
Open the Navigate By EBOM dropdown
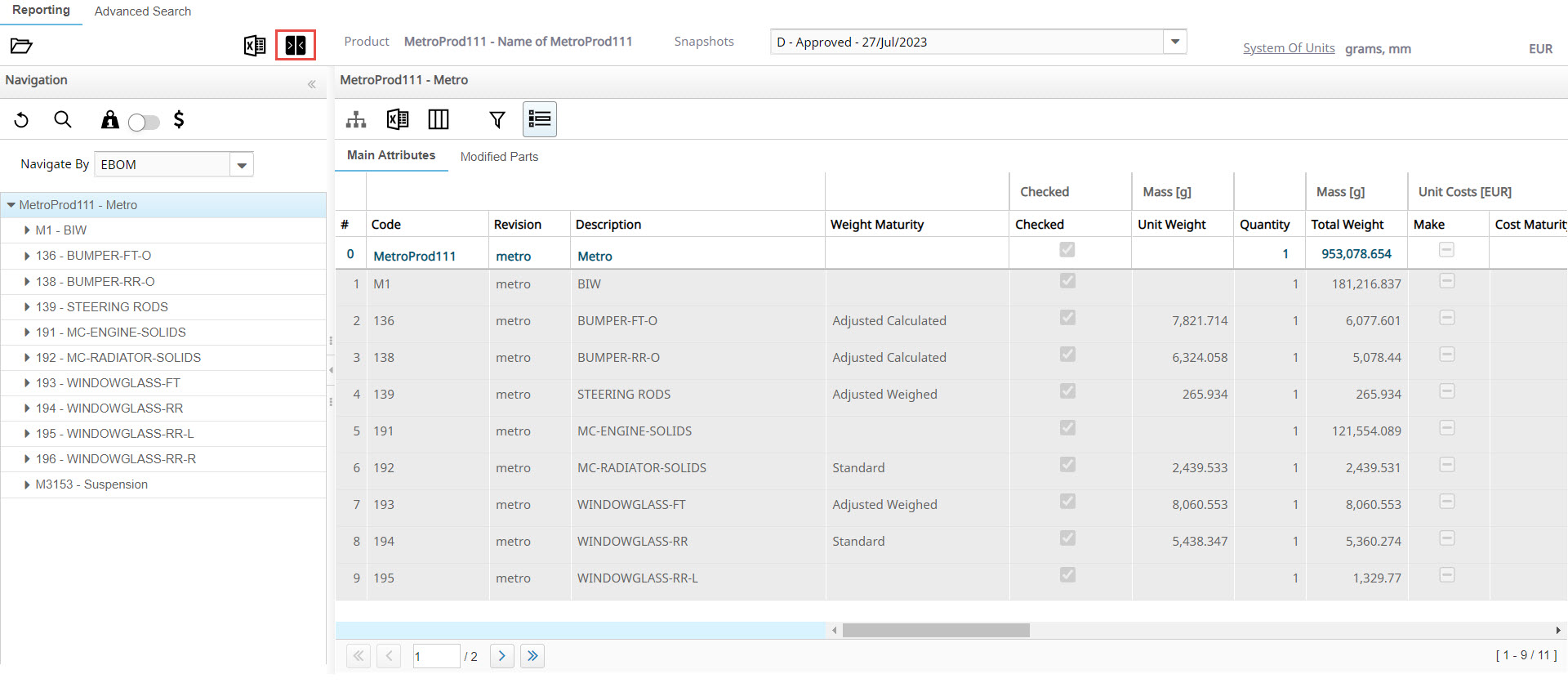coord(242,165)
